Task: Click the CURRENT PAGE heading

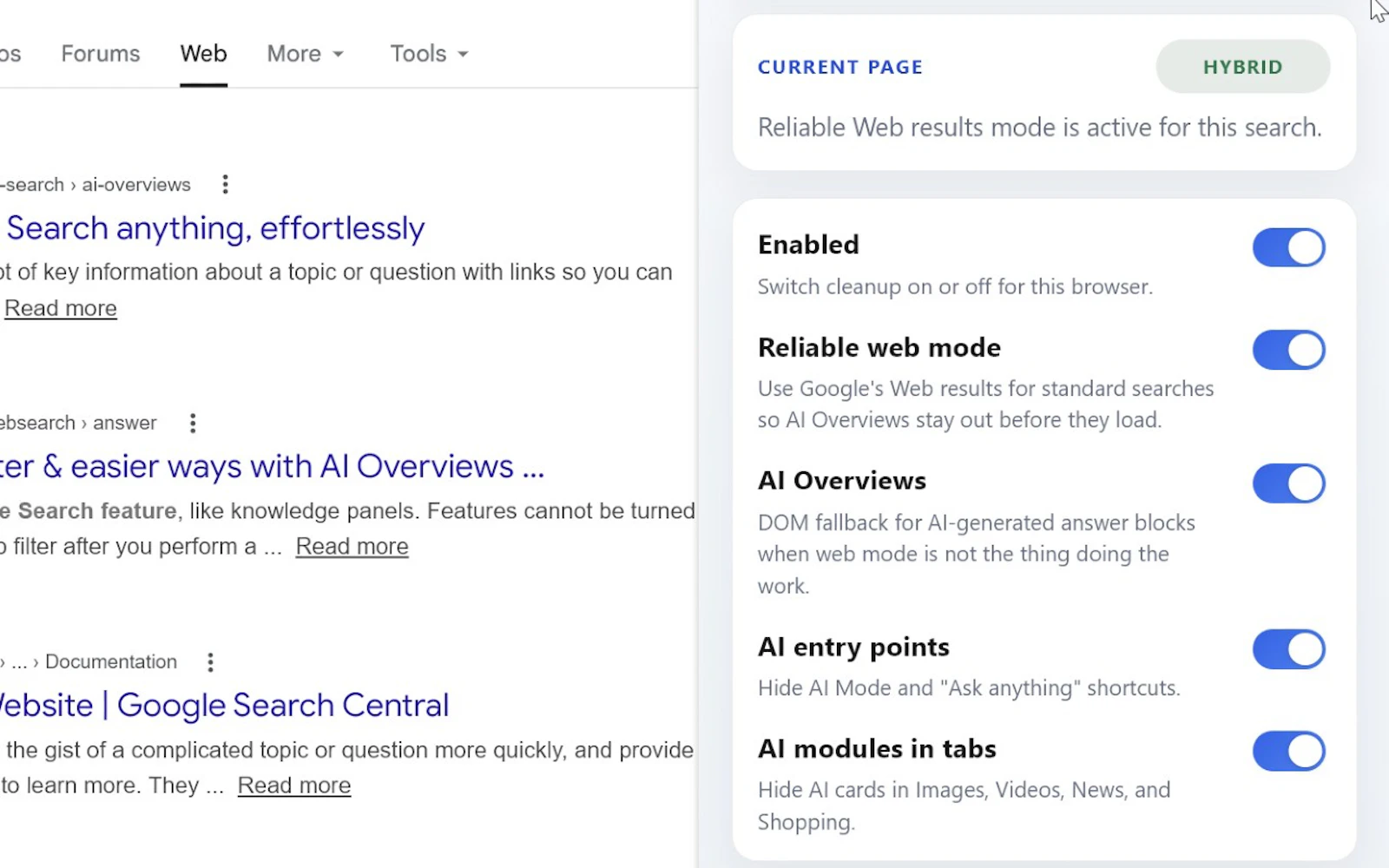Action: 839,66
